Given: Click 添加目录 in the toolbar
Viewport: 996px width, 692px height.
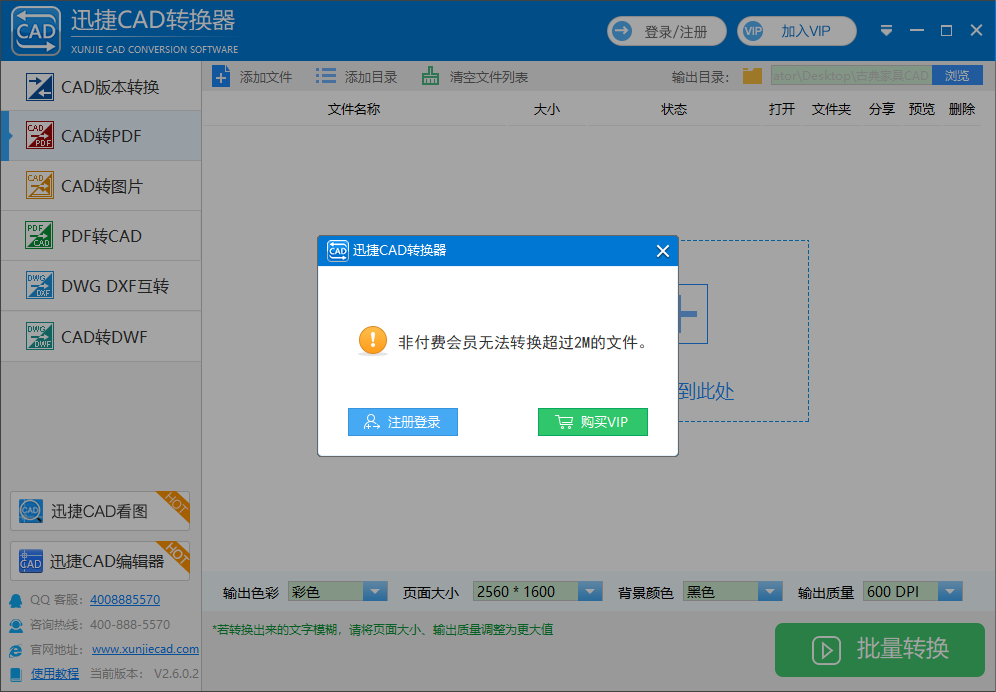Looking at the screenshot, I should coord(357,77).
